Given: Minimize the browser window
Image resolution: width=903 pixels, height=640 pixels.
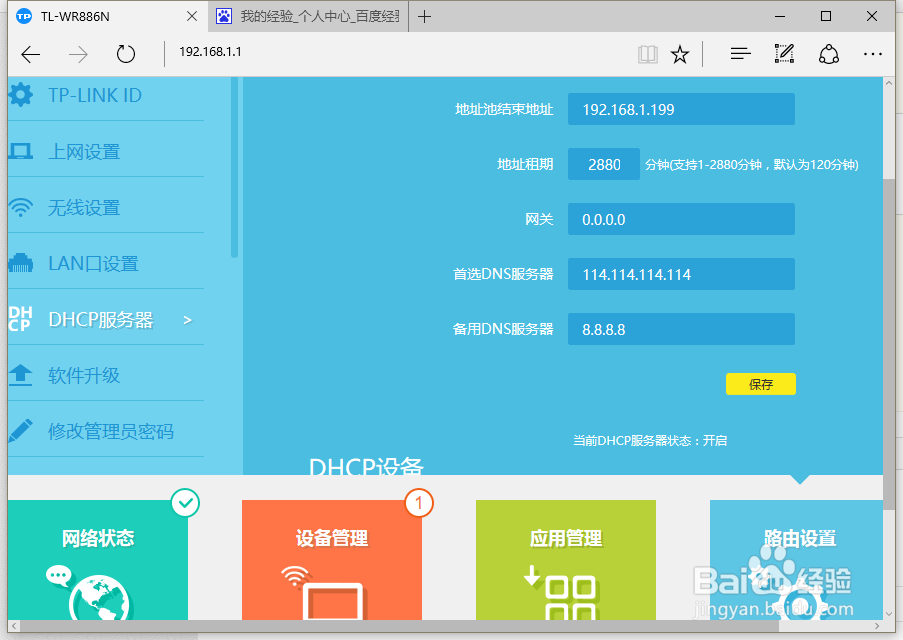Looking at the screenshot, I should coord(780,16).
